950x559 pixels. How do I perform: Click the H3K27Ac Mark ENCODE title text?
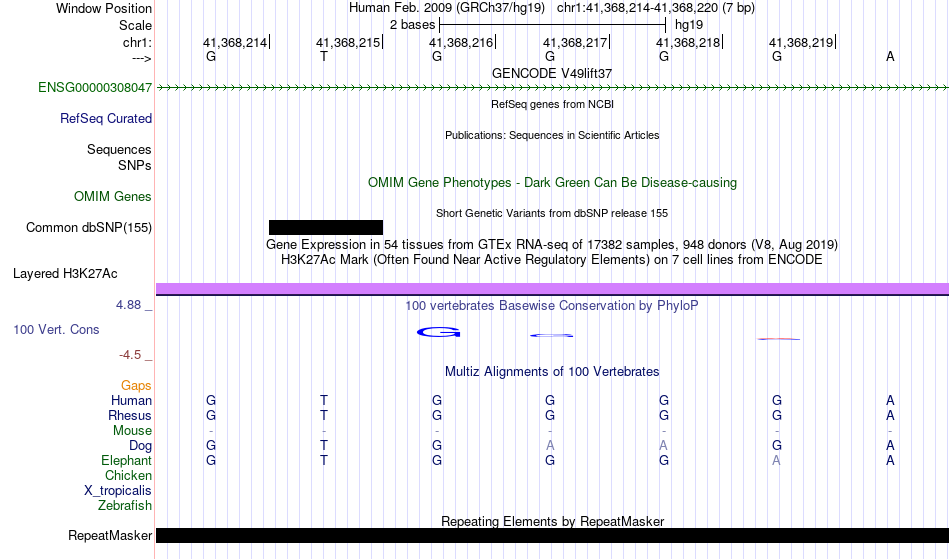tap(552, 260)
